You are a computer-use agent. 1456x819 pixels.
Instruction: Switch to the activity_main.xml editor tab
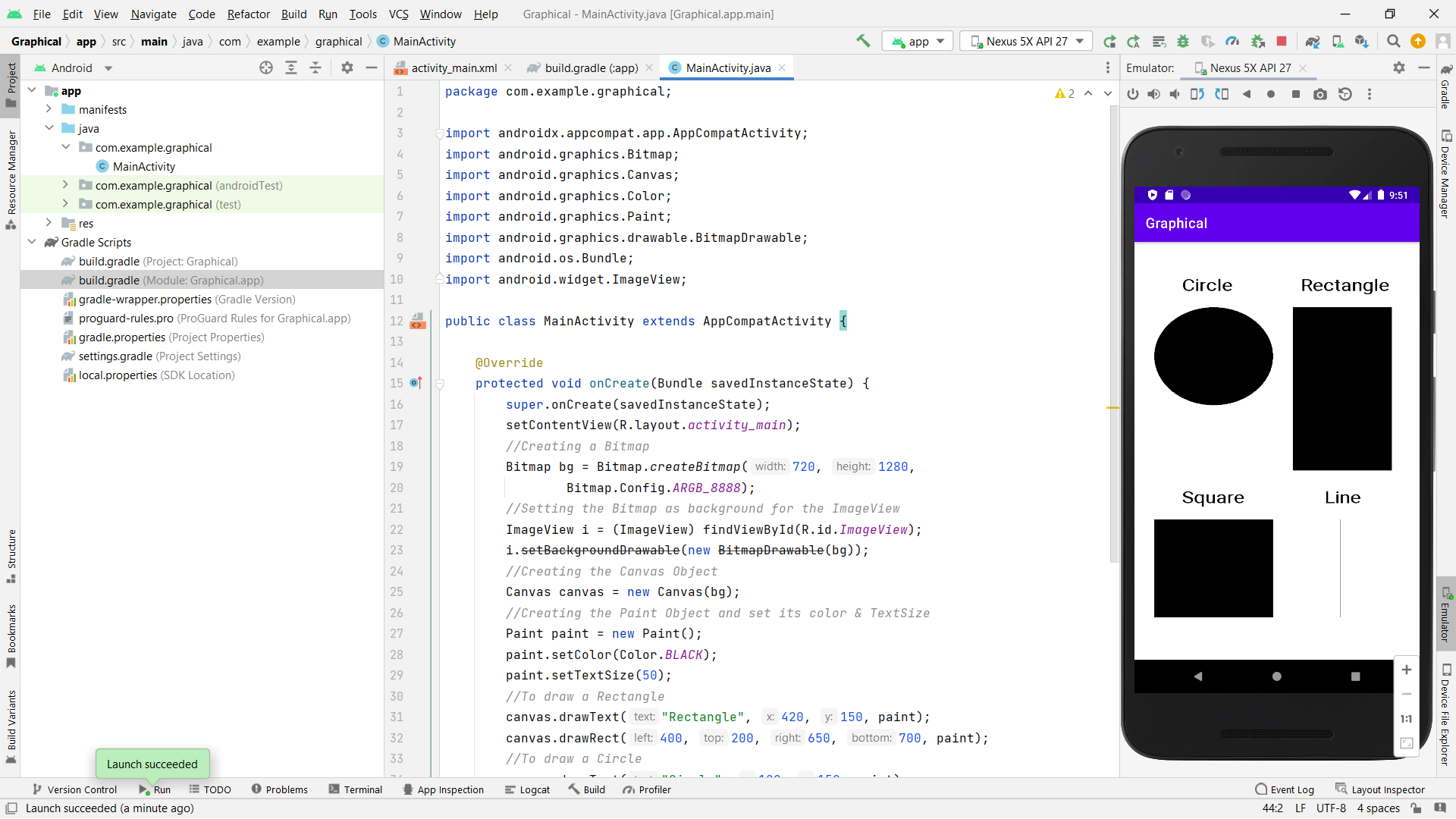click(453, 67)
